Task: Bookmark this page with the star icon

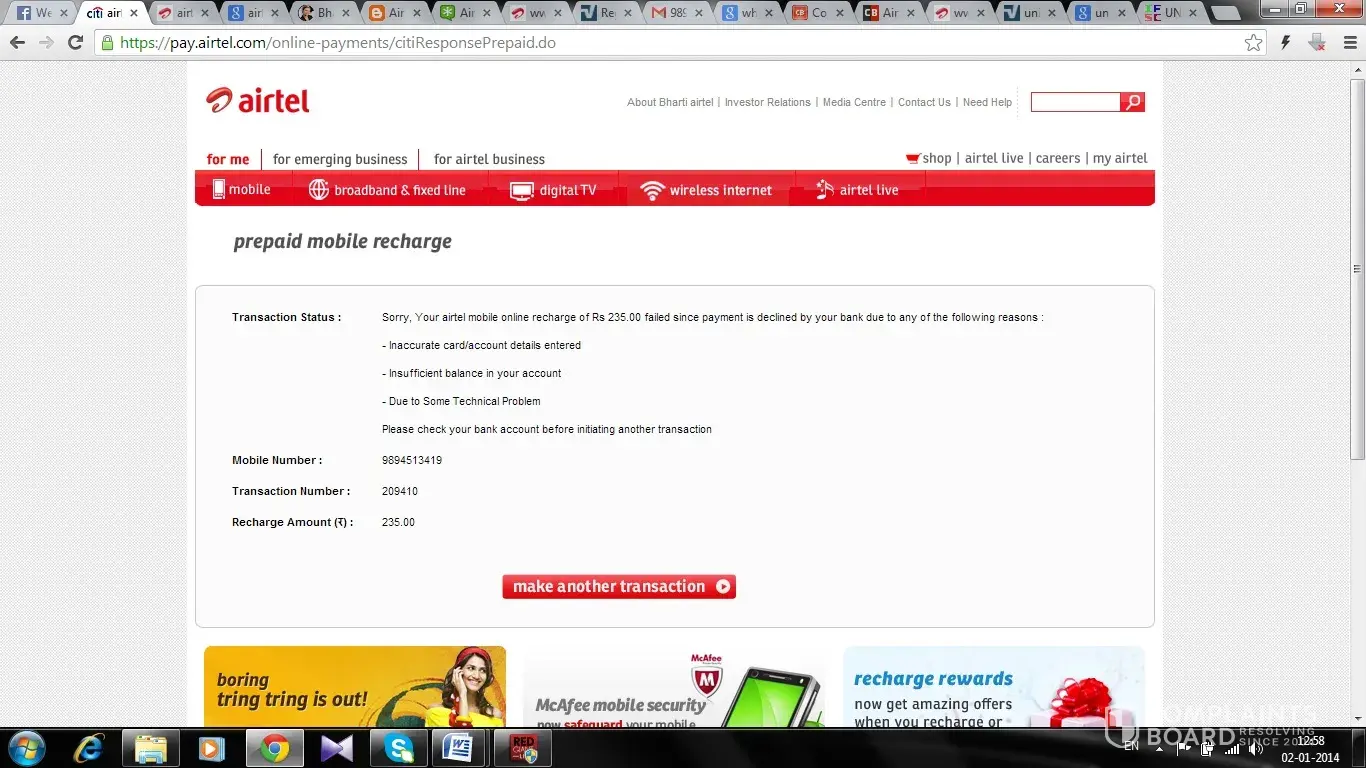Action: click(1253, 43)
